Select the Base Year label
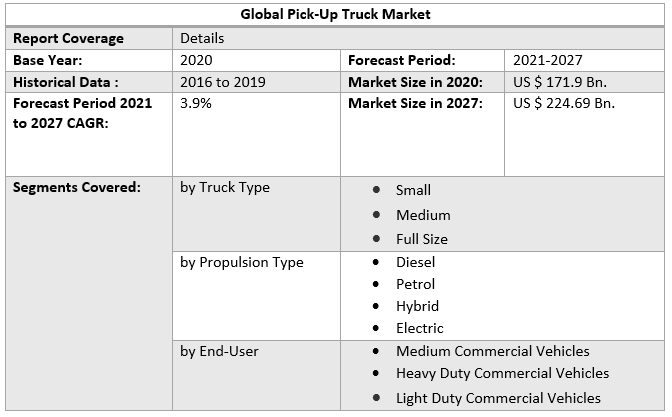Viewport: 672px width, 417px height. (48, 60)
